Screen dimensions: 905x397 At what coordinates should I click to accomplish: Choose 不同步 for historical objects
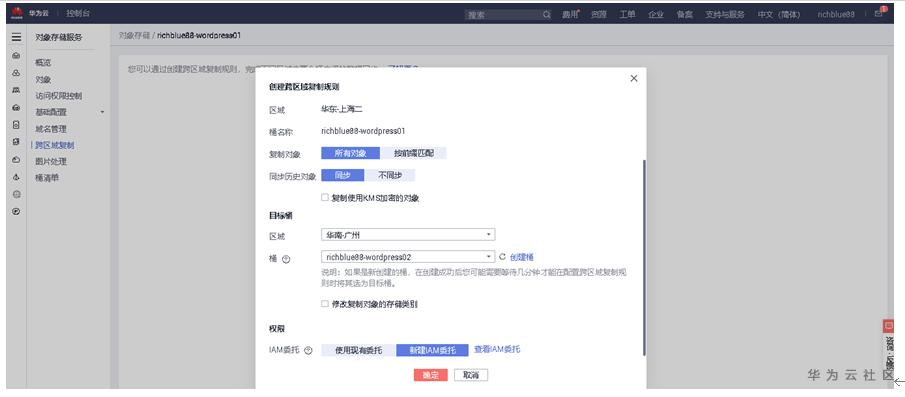pyautogui.click(x=390, y=175)
